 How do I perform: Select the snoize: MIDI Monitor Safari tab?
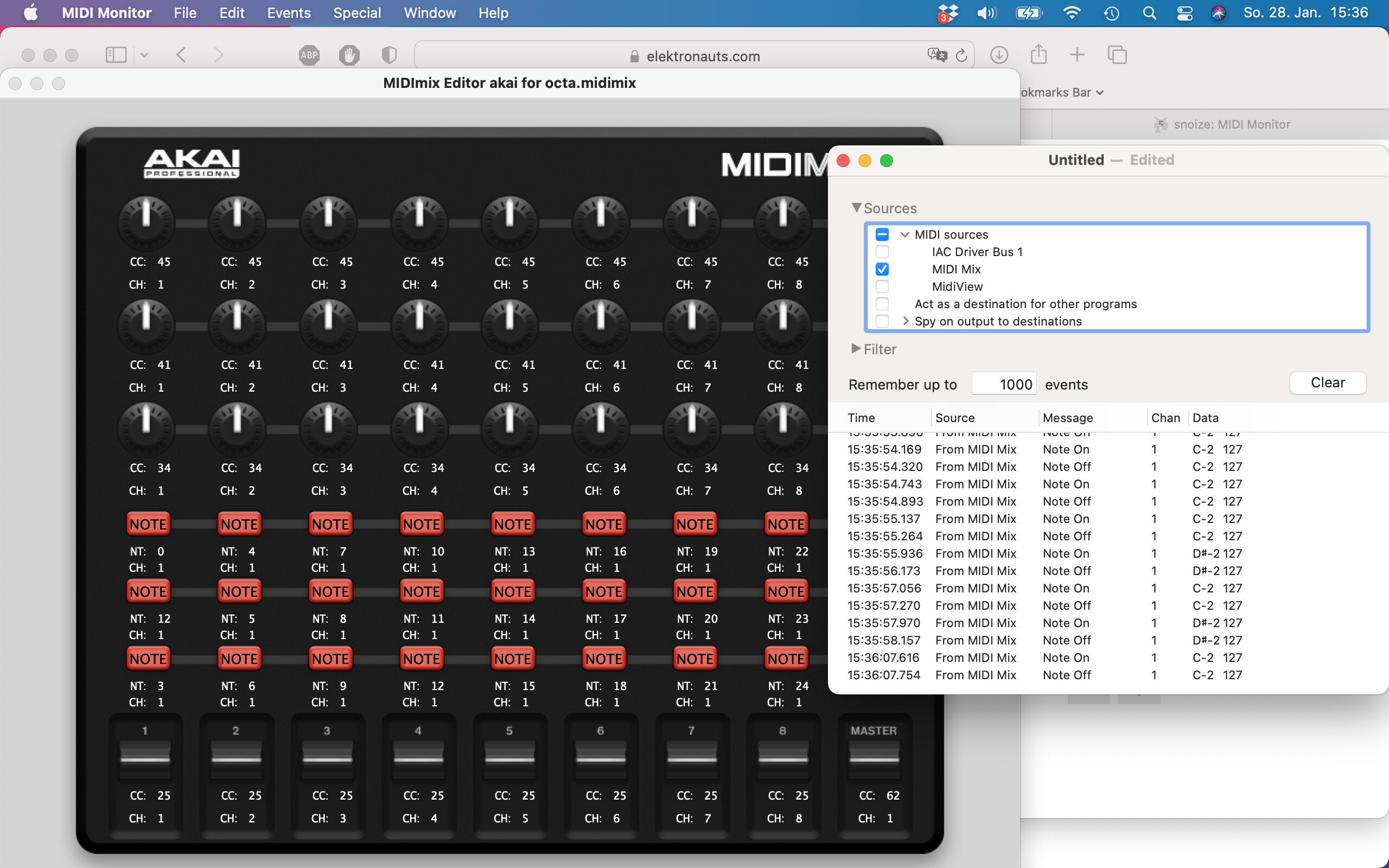point(1220,124)
